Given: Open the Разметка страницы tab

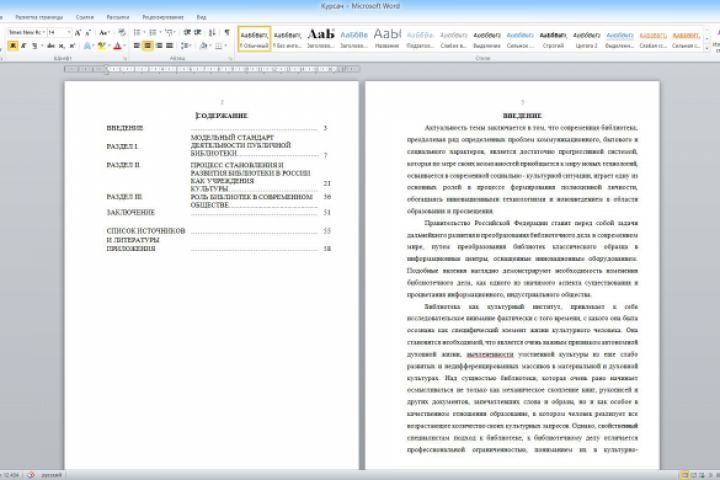Looking at the screenshot, I should [x=39, y=17].
